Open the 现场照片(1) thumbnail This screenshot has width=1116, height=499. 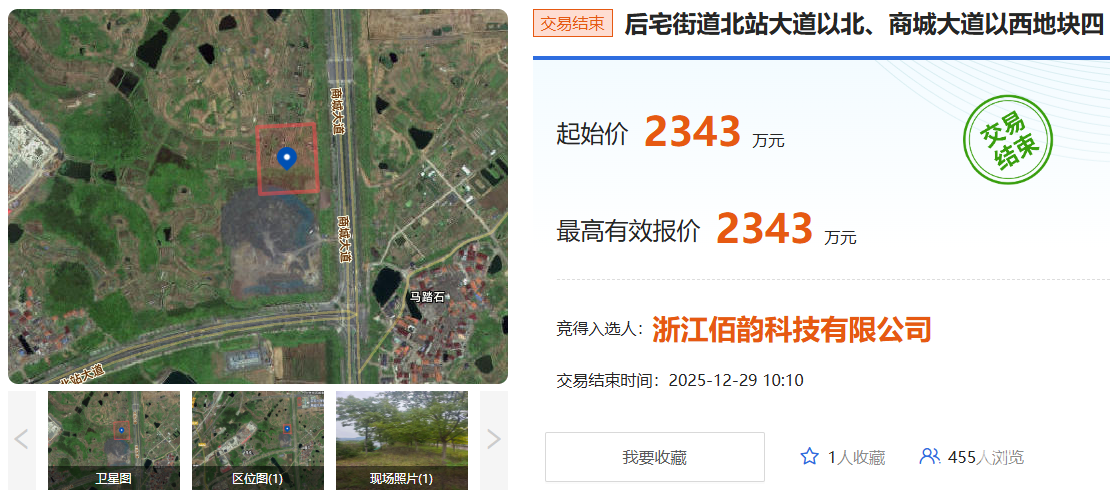[x=401, y=440]
